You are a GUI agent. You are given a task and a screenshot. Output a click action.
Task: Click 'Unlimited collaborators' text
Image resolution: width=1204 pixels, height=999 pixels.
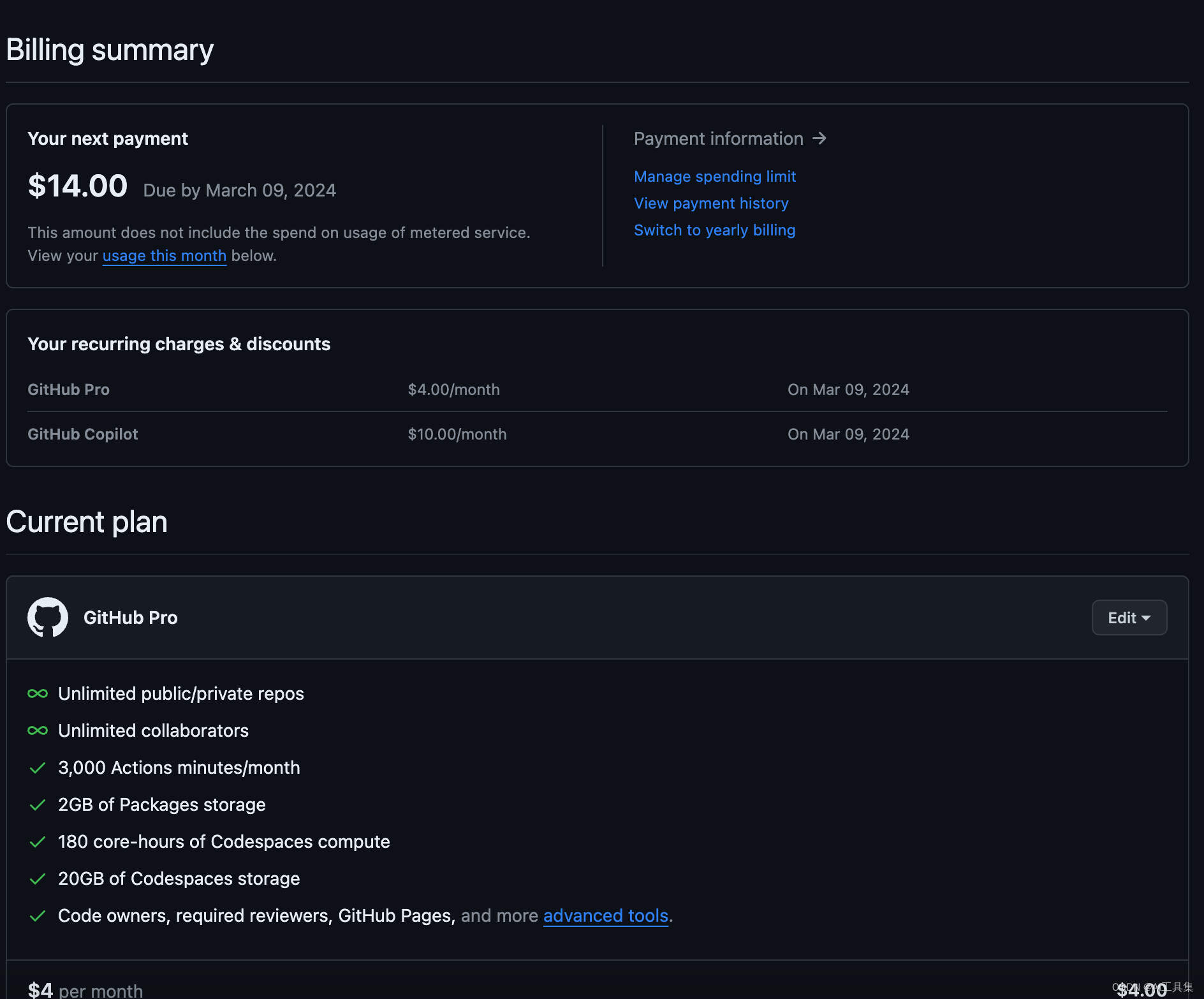(x=154, y=730)
